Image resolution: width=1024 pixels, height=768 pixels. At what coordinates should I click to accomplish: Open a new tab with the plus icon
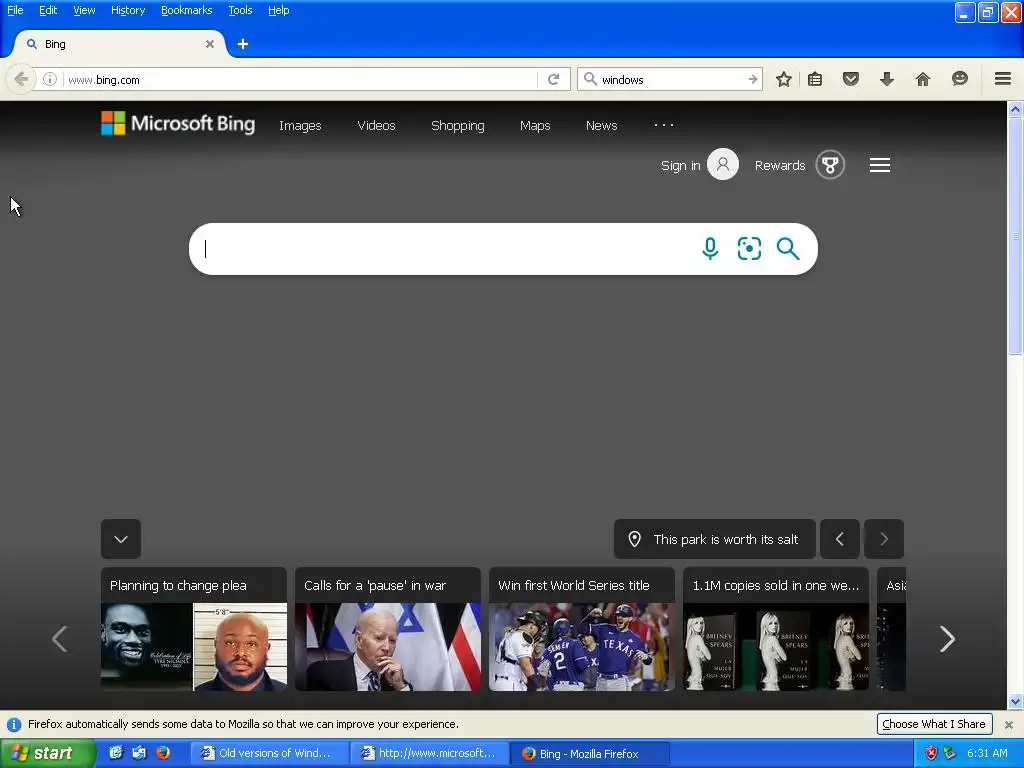click(x=243, y=44)
